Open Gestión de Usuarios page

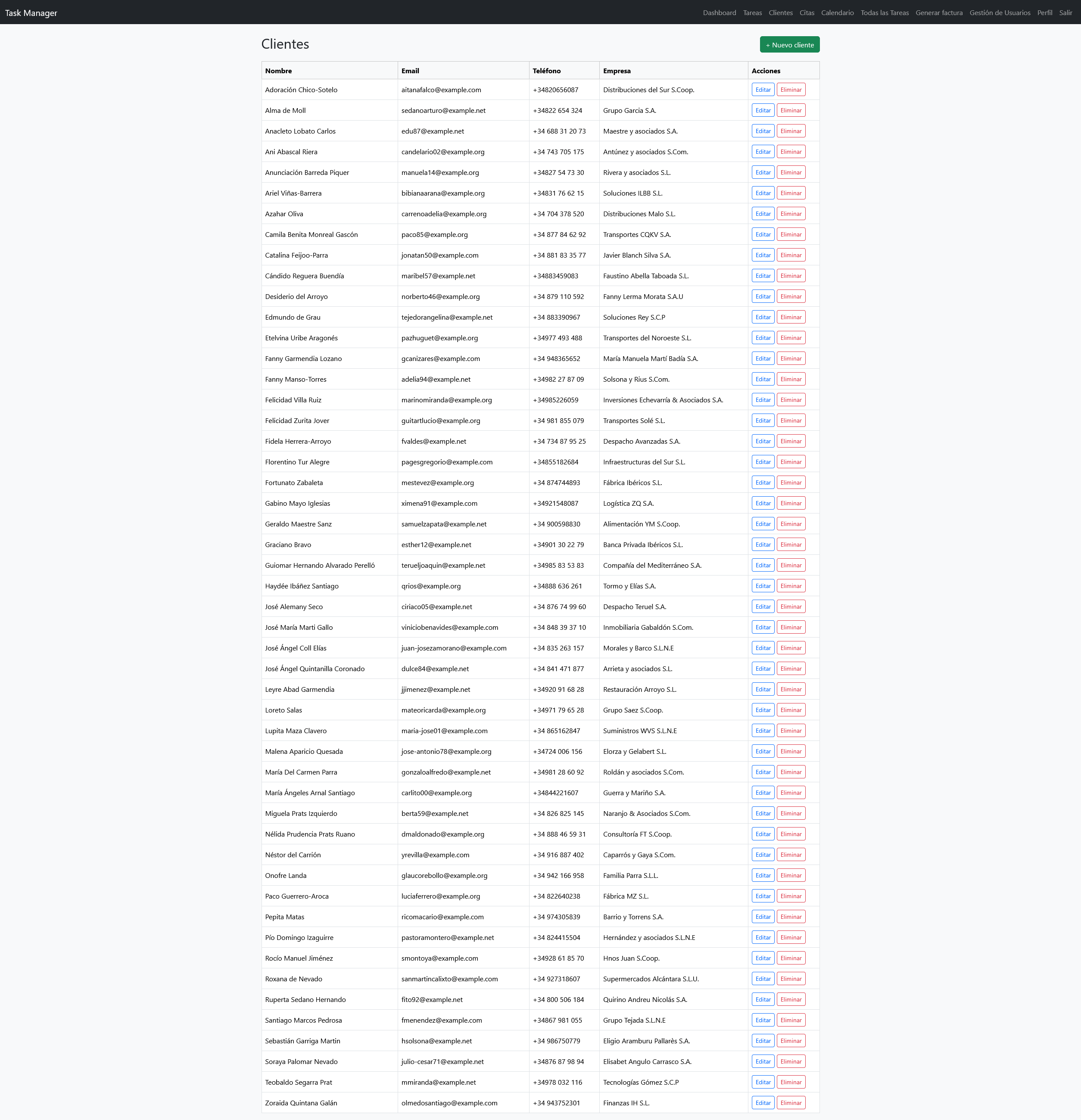click(x=1000, y=12)
